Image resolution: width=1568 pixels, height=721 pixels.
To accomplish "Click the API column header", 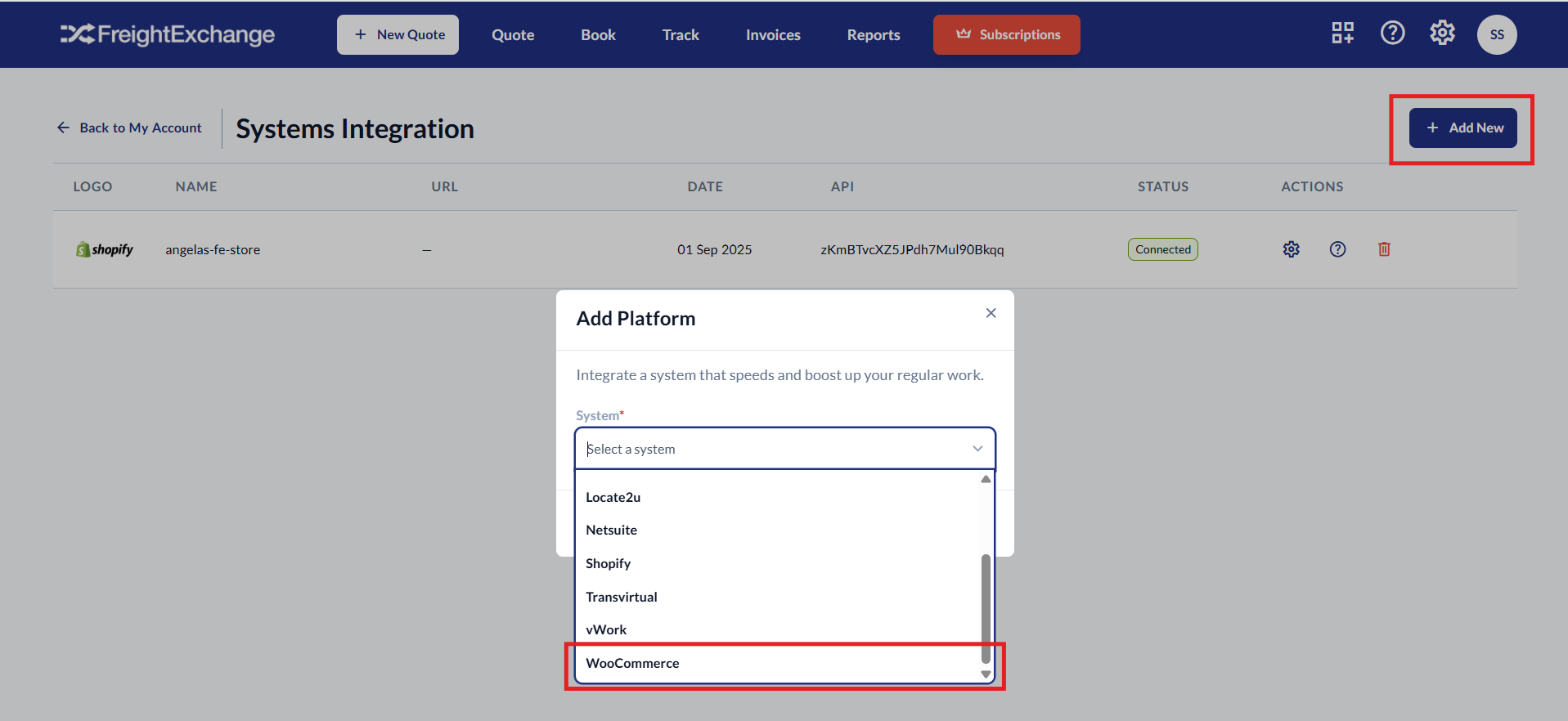I will point(842,186).
